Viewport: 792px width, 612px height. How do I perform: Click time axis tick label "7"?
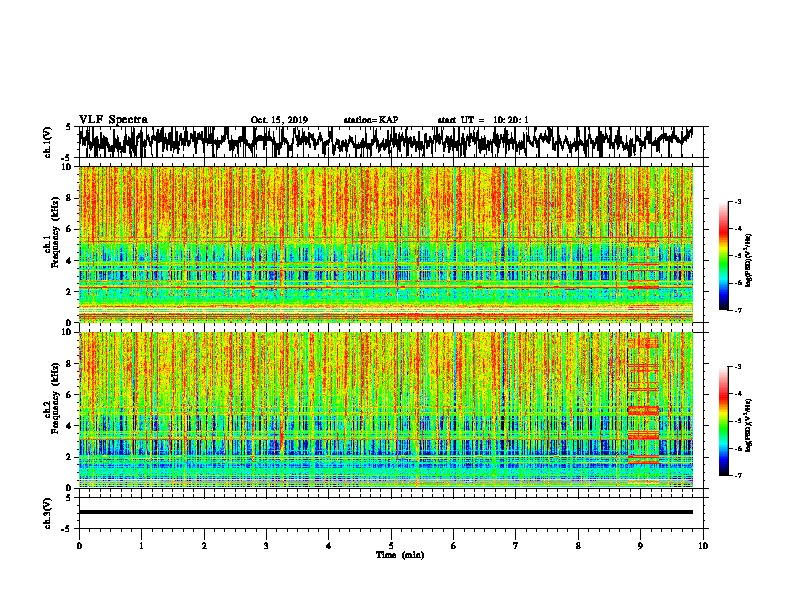(516, 546)
